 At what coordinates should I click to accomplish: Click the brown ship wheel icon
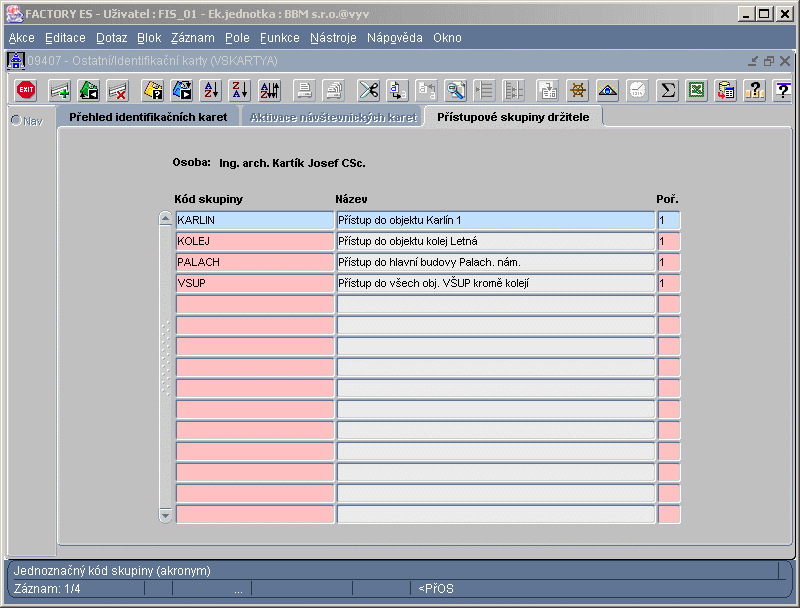pyautogui.click(x=578, y=90)
